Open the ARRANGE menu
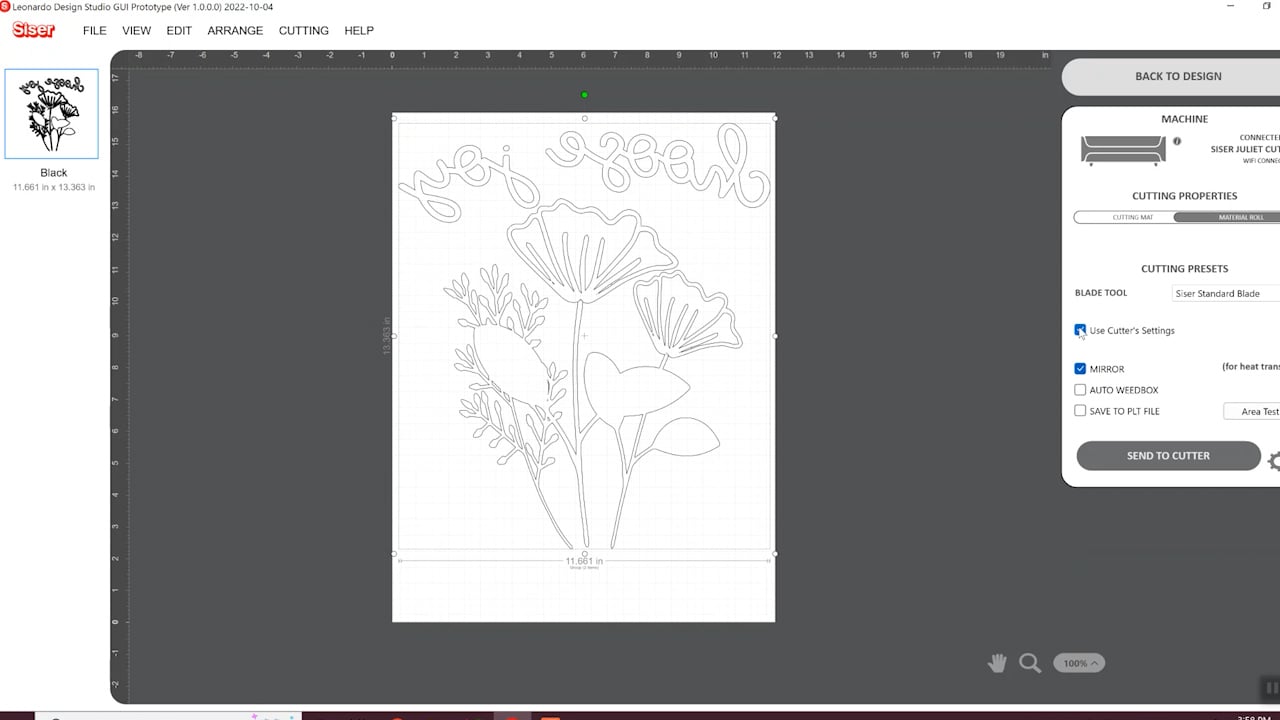The width and height of the screenshot is (1280, 720). pos(235,31)
